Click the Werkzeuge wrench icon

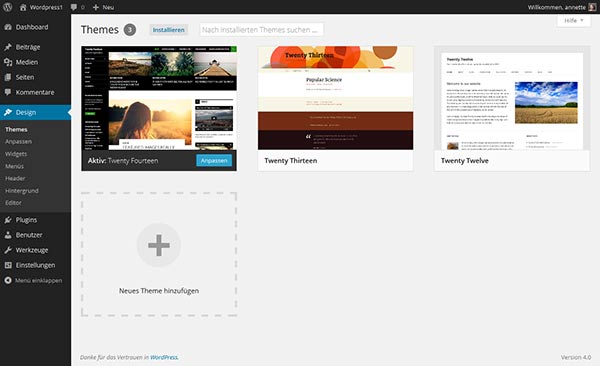pyautogui.click(x=8, y=250)
